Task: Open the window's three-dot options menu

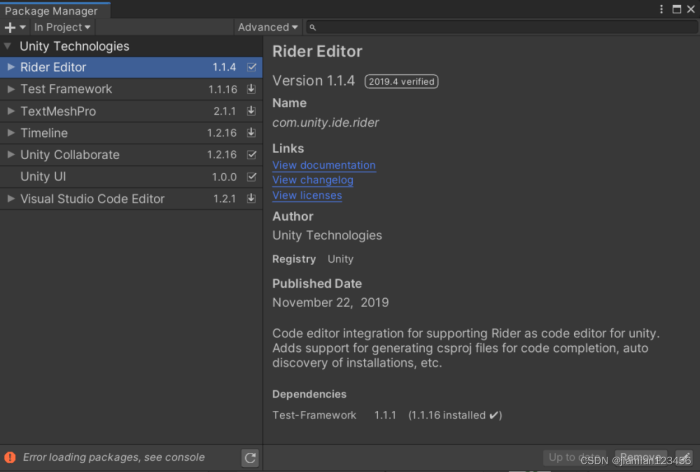Action: tap(661, 9)
